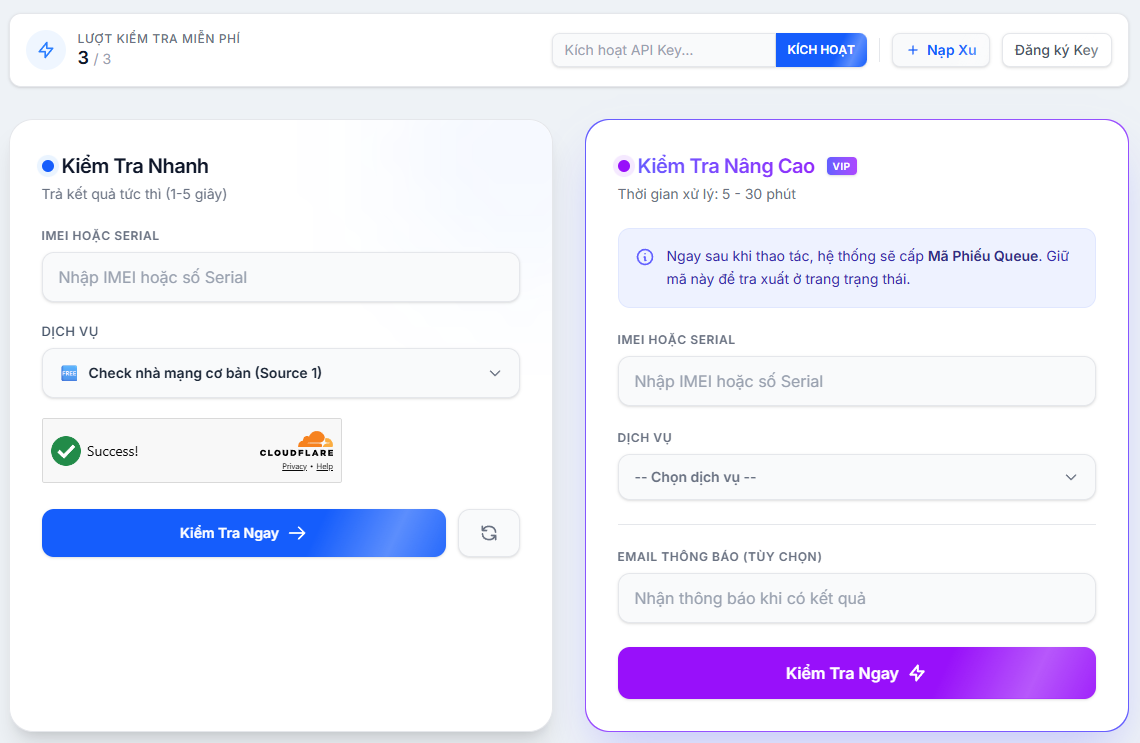
Task: Click the FREE badge icon in service dropdown
Action: [69, 373]
